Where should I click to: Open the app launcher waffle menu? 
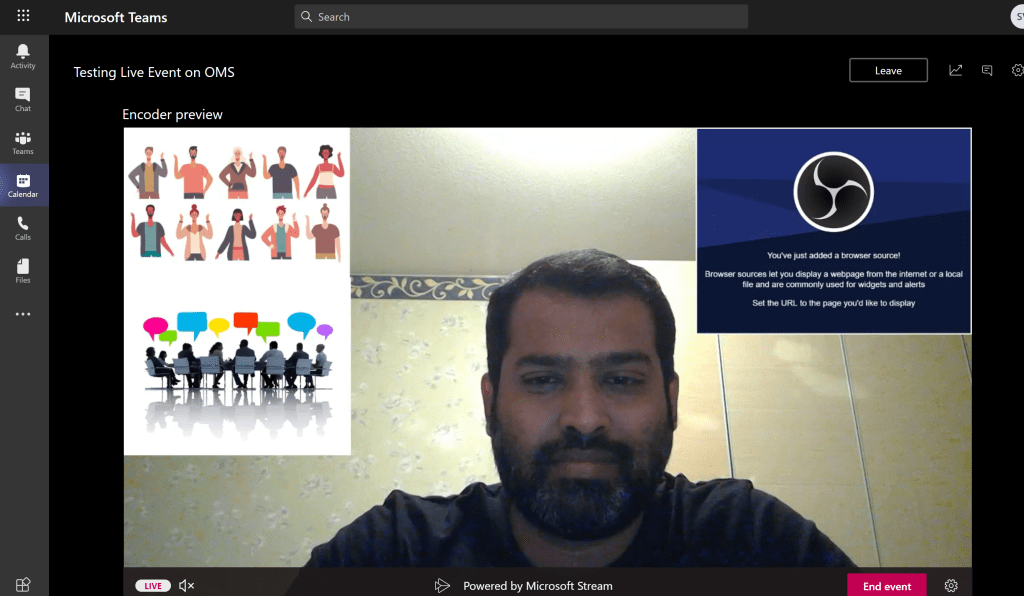[x=23, y=17]
